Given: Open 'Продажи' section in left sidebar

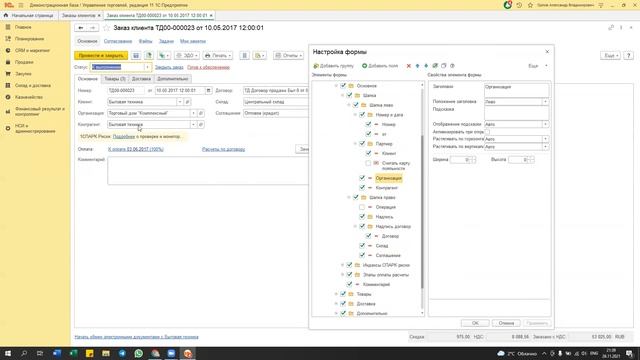Looking at the screenshot, I should (x=24, y=62).
